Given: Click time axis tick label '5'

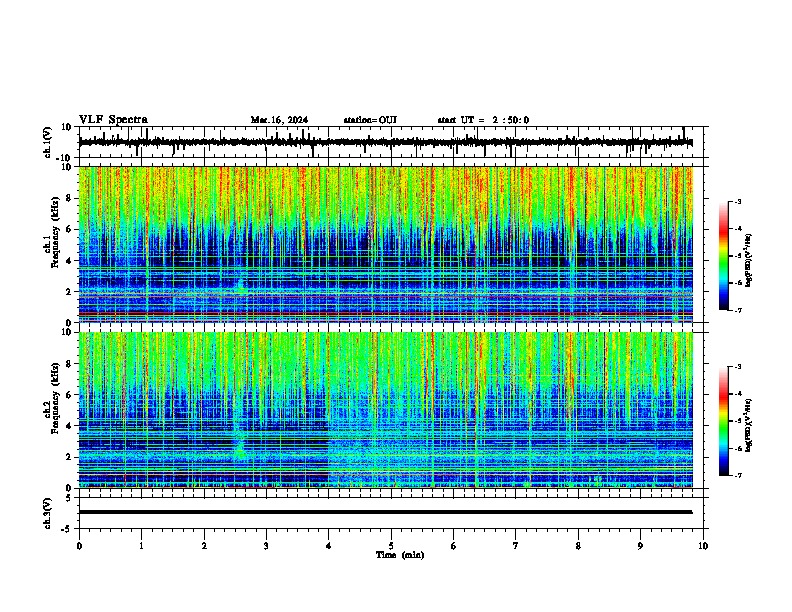Looking at the screenshot, I should click(x=391, y=546).
